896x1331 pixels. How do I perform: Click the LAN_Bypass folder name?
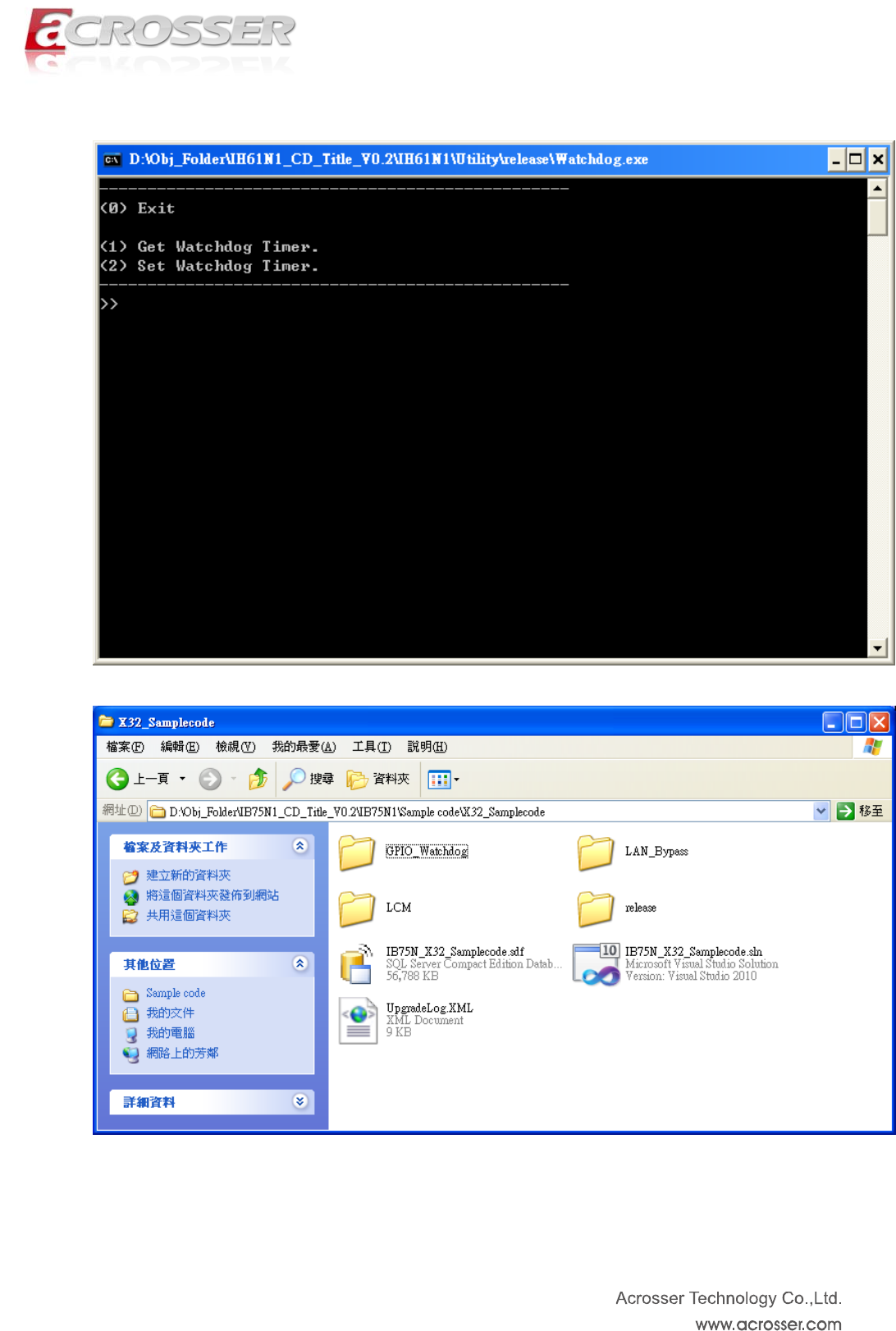coord(656,852)
